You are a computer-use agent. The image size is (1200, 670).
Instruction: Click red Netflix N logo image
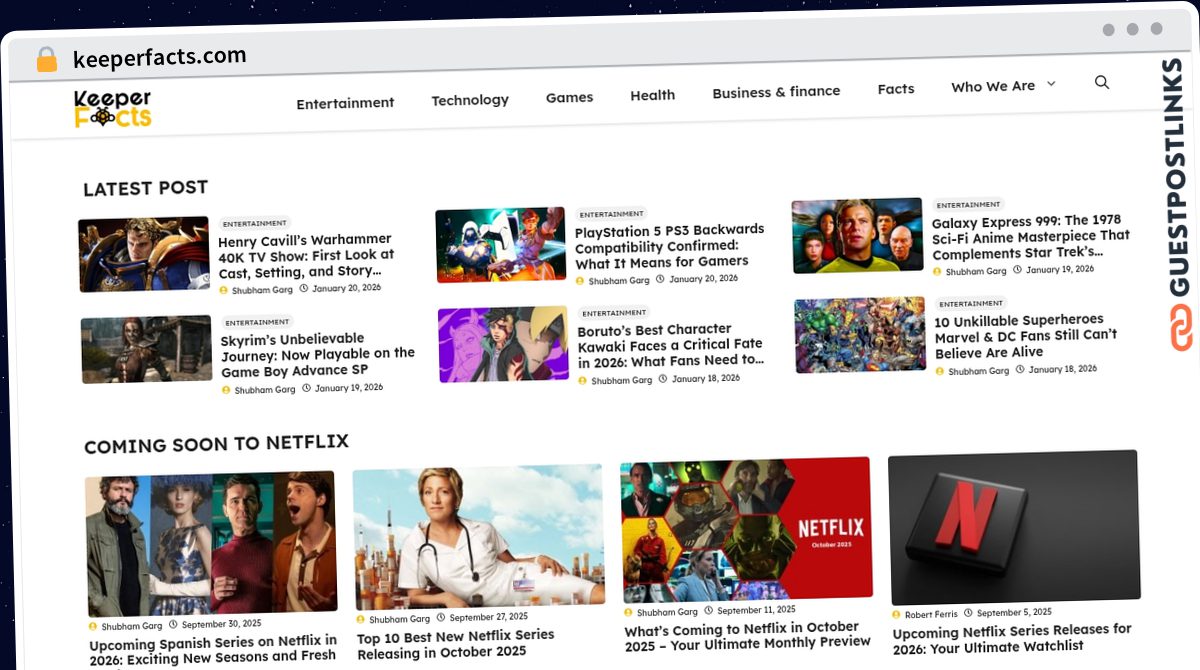point(1014,527)
